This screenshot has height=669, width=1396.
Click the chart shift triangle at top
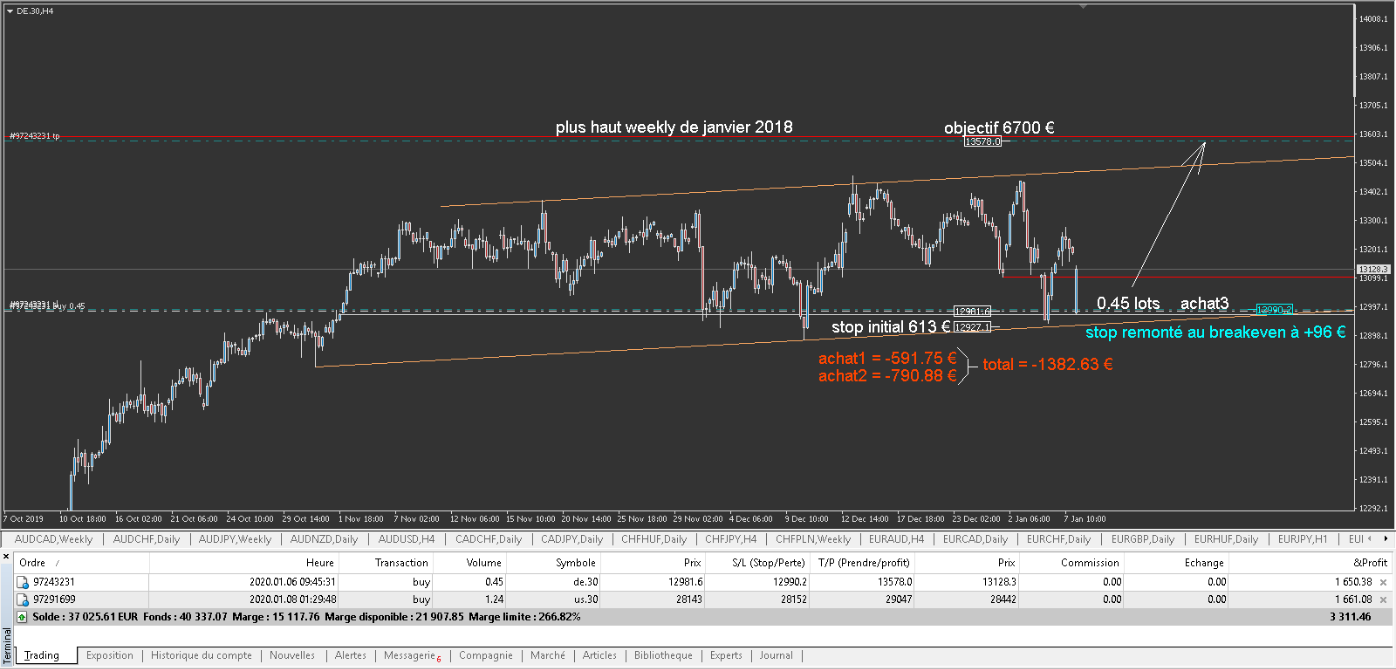(x=1082, y=7)
